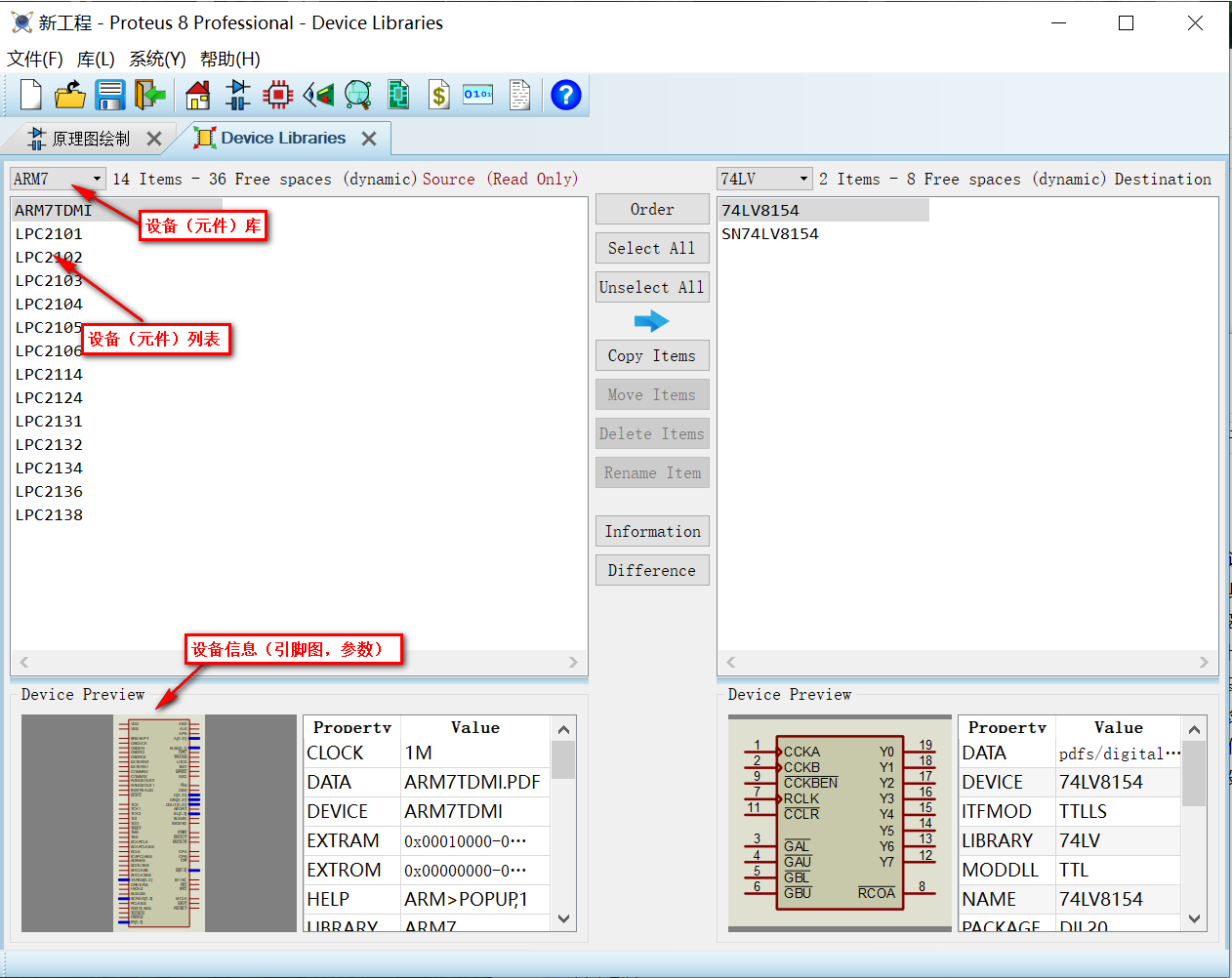Open the 3D Visualizer toolbar icon

point(318,95)
